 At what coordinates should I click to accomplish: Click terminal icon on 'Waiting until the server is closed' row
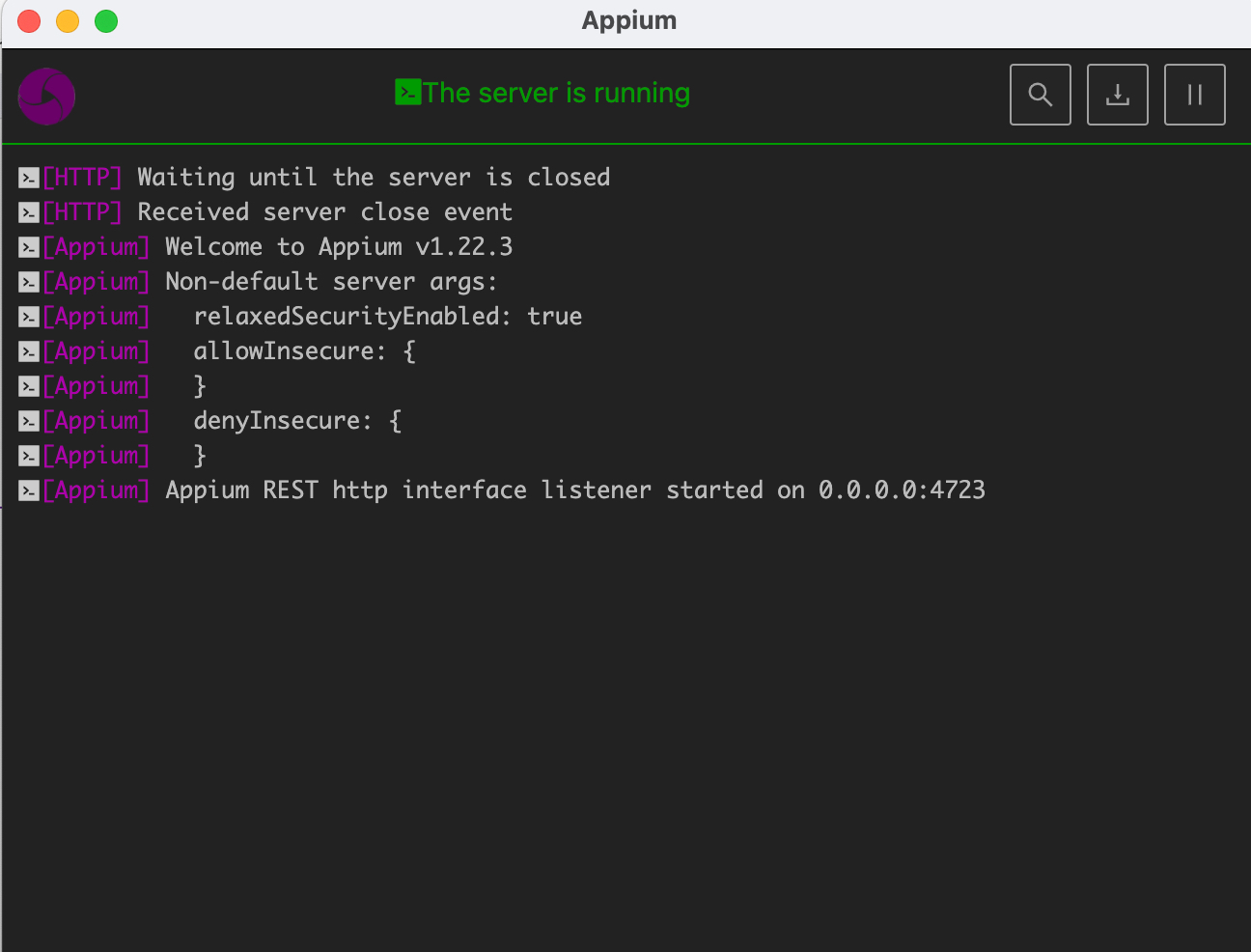point(29,178)
